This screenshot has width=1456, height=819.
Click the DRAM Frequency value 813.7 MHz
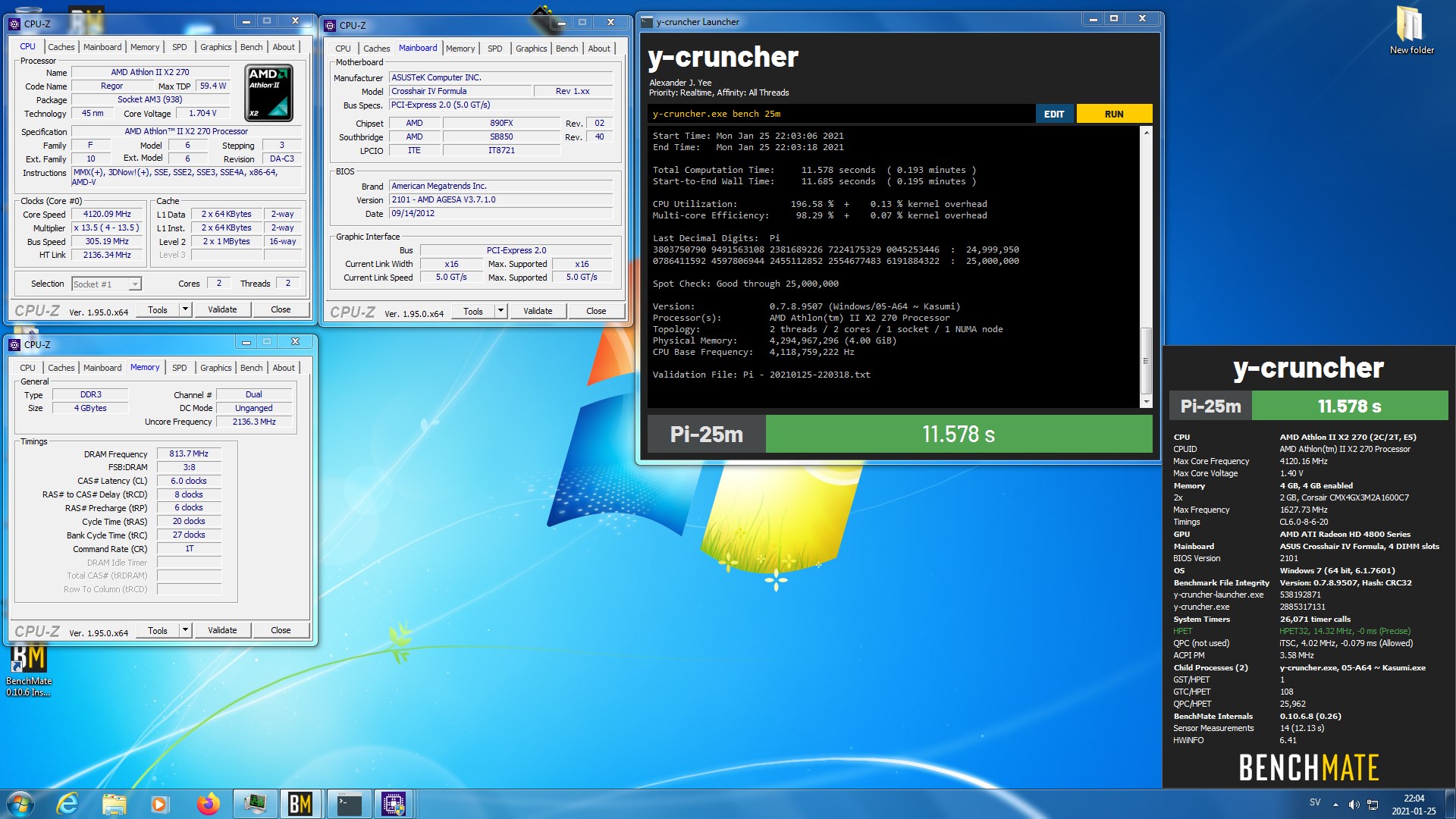click(189, 453)
